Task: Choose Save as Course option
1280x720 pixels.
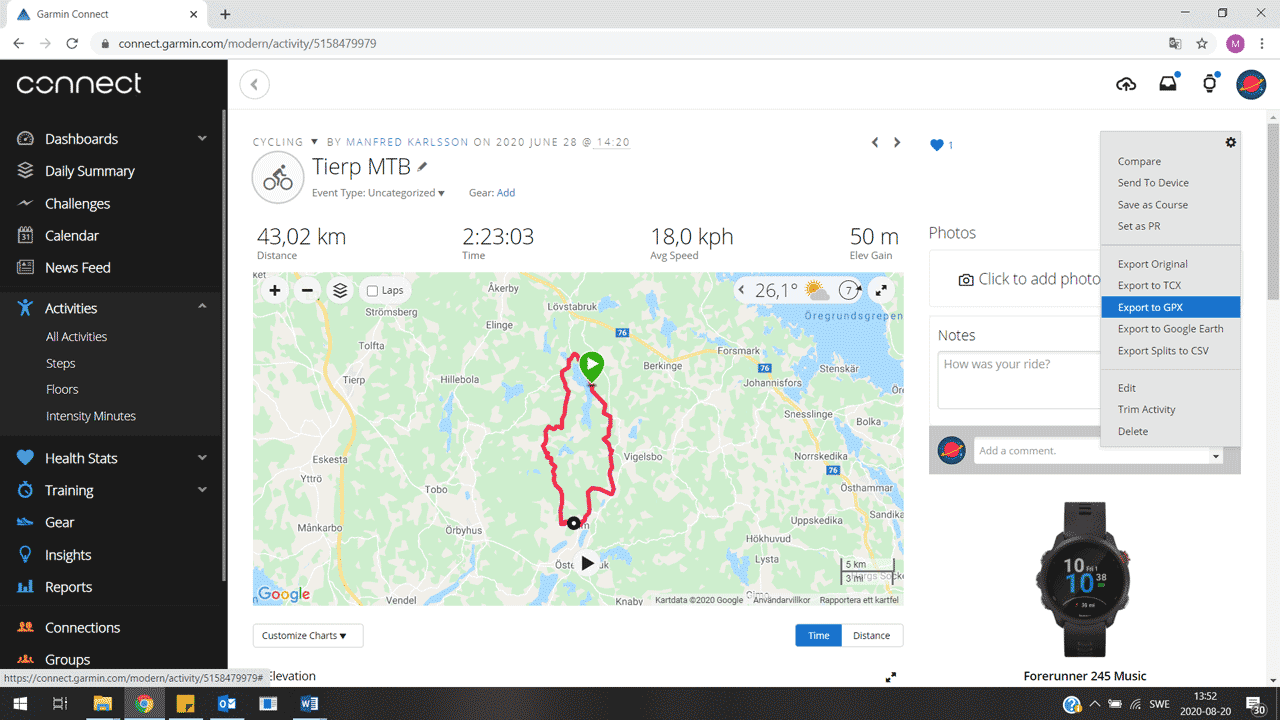Action: pyautogui.click(x=1153, y=204)
